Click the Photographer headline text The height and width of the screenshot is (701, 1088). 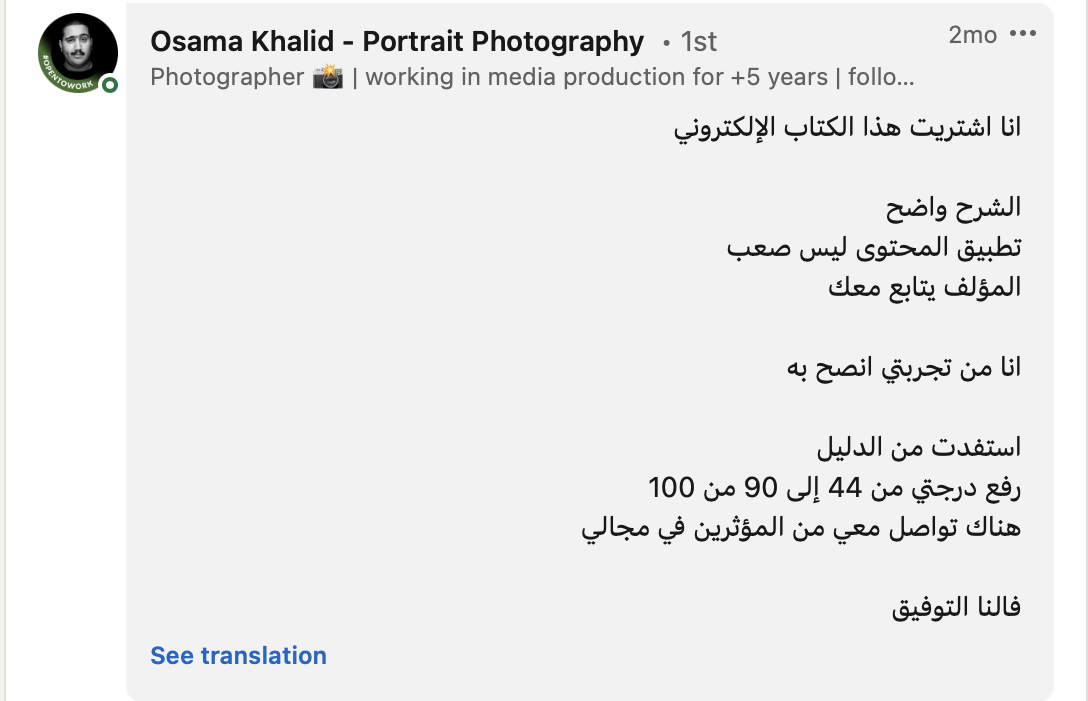227,77
